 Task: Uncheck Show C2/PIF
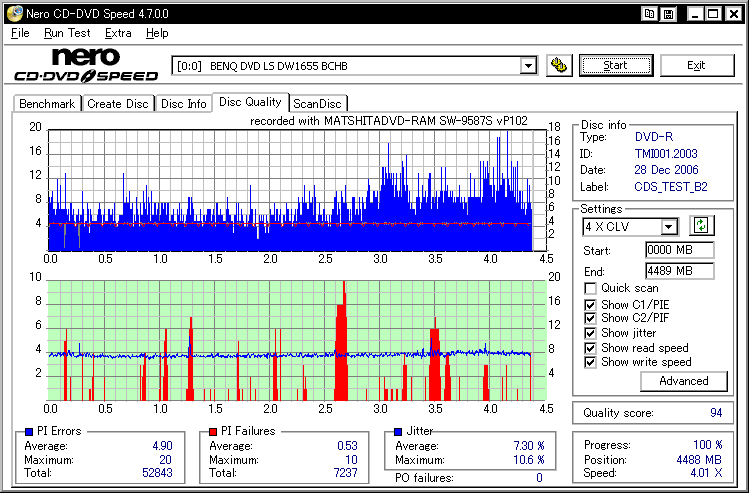[590, 318]
